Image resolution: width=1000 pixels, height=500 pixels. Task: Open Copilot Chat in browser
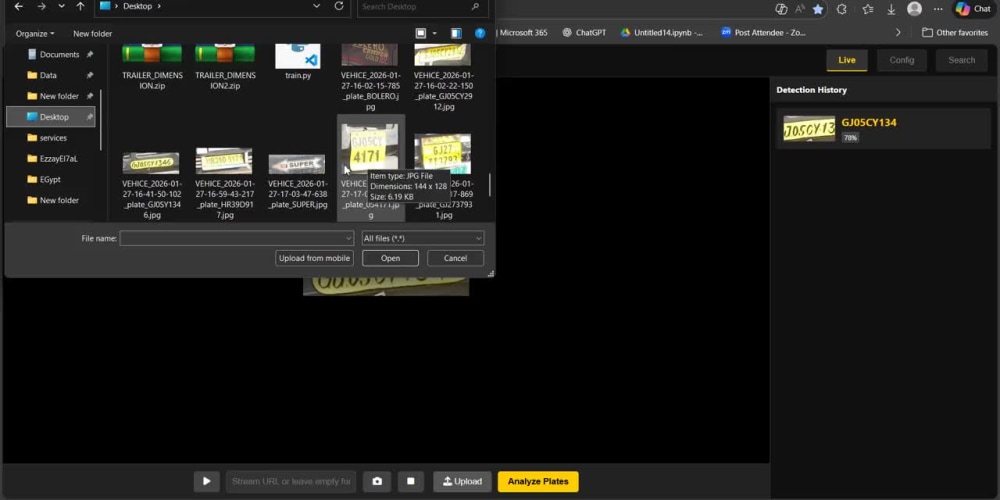pyautogui.click(x=973, y=9)
